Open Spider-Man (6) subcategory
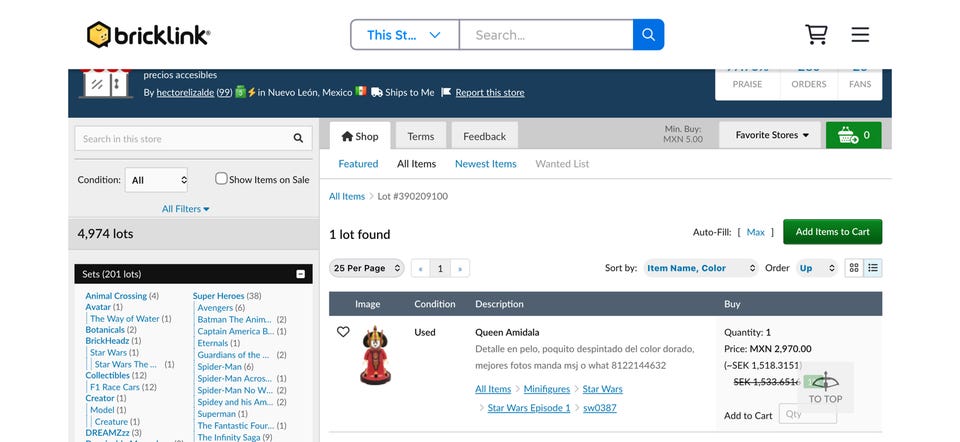The height and width of the screenshot is (442, 960). [219, 367]
